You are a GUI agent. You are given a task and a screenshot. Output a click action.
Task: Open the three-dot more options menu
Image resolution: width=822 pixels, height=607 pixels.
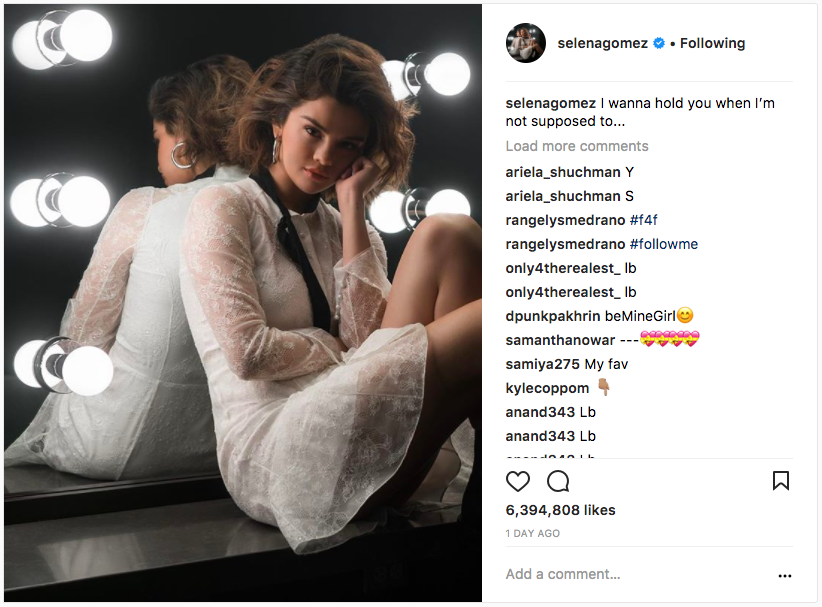(x=784, y=576)
